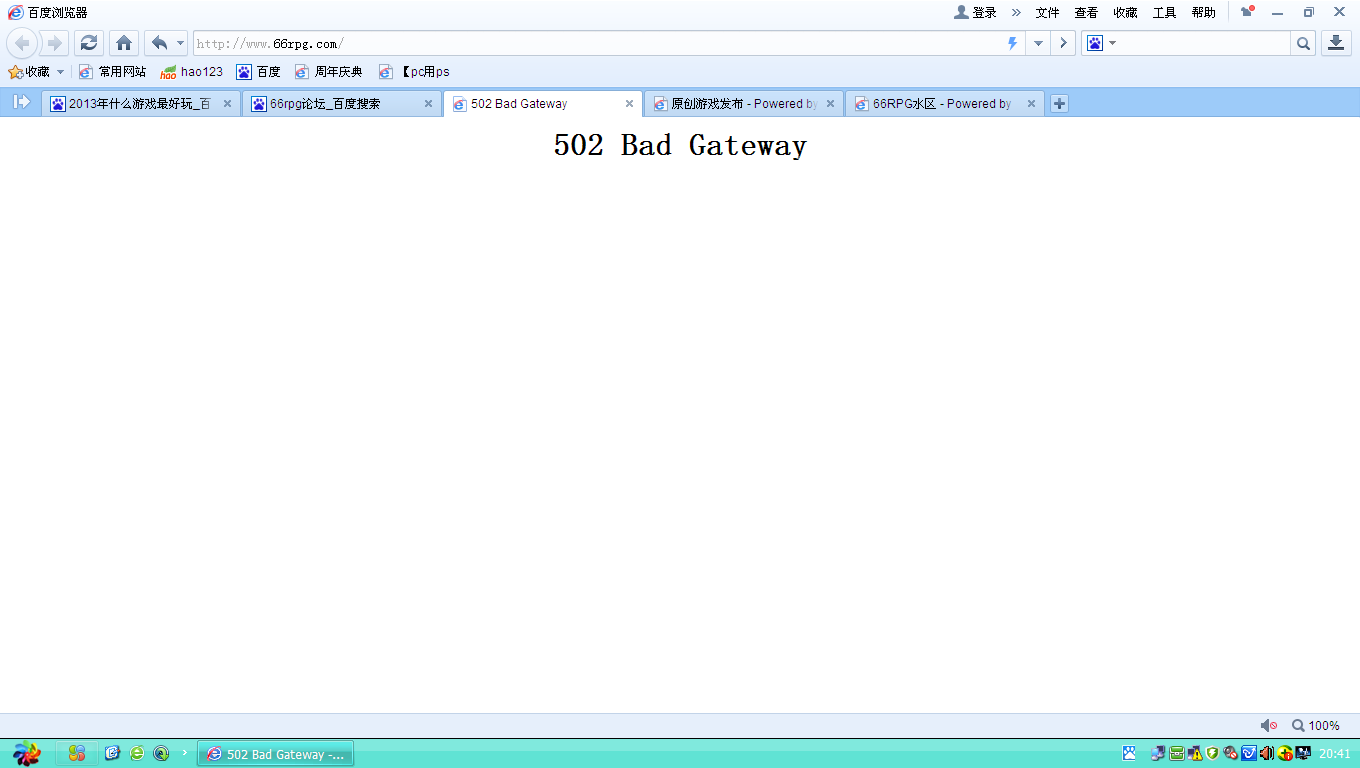This screenshot has height=768, width=1360.
Task: Switch to the 2013年什么游戏最好玩 tab
Action: [141, 103]
